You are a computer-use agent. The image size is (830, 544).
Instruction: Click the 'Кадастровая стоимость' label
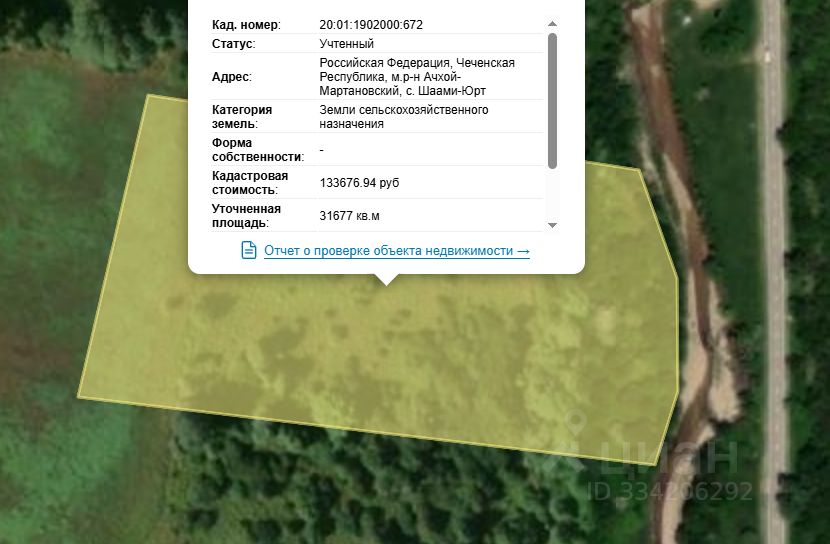coord(250,183)
